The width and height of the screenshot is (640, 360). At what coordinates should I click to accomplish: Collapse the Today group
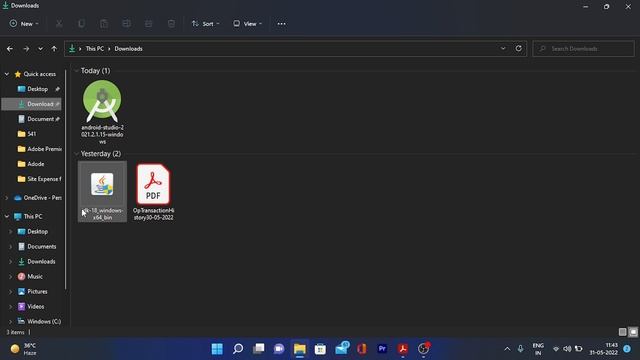click(76, 71)
